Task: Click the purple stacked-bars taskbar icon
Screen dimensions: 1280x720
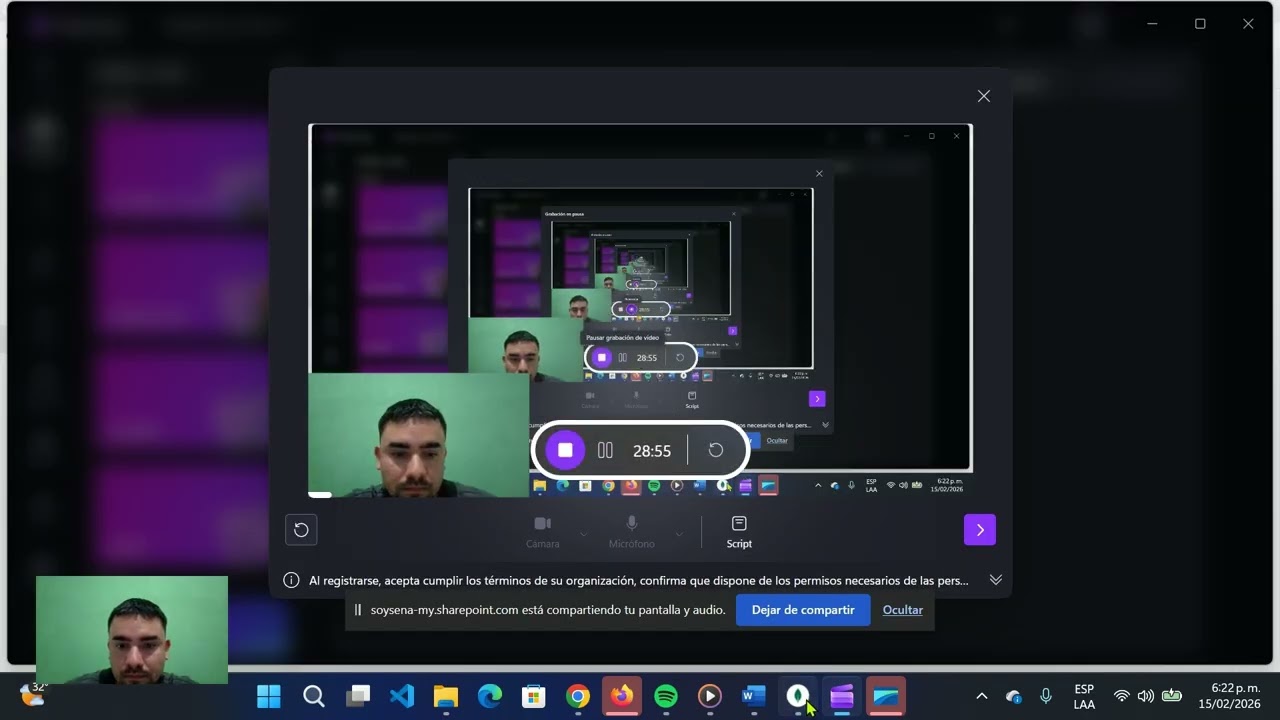Action: (x=842, y=696)
